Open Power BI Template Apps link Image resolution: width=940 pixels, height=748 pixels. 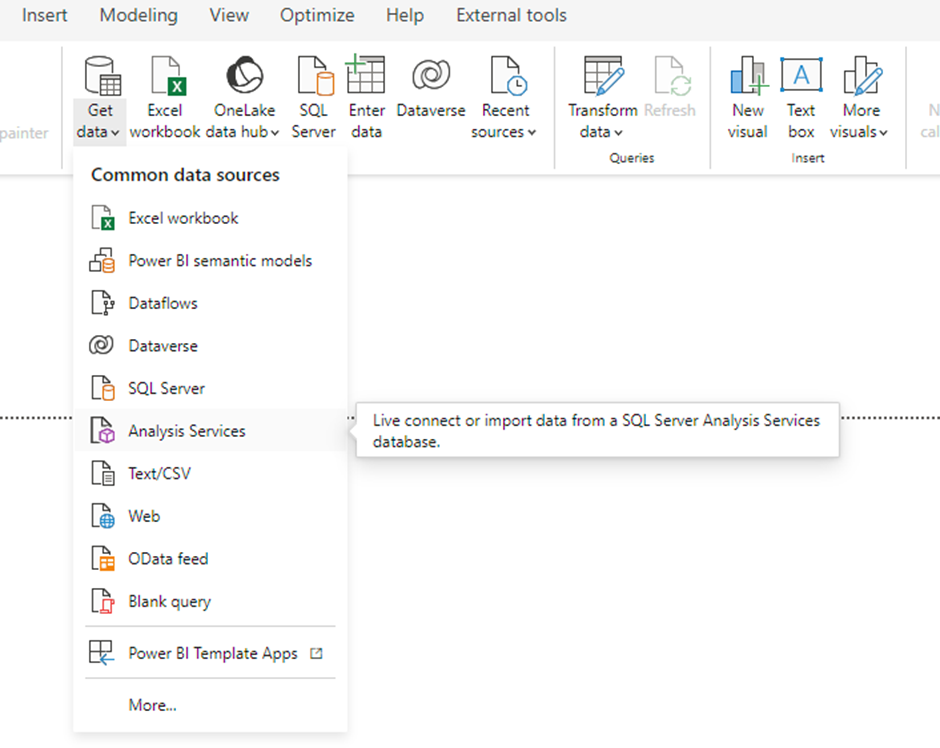click(x=213, y=654)
